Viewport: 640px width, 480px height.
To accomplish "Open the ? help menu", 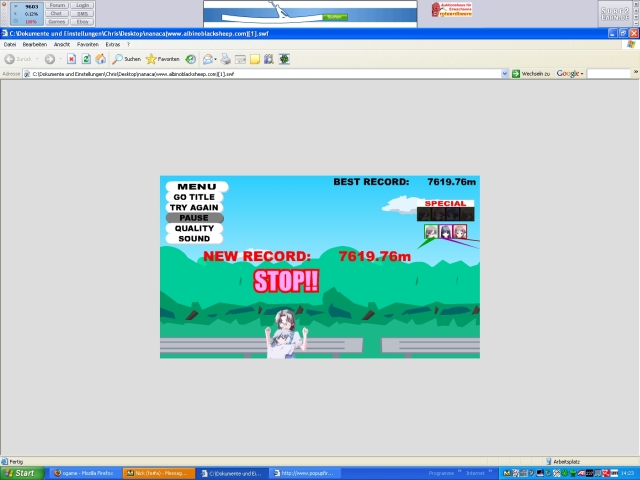I will pyautogui.click(x=128, y=44).
